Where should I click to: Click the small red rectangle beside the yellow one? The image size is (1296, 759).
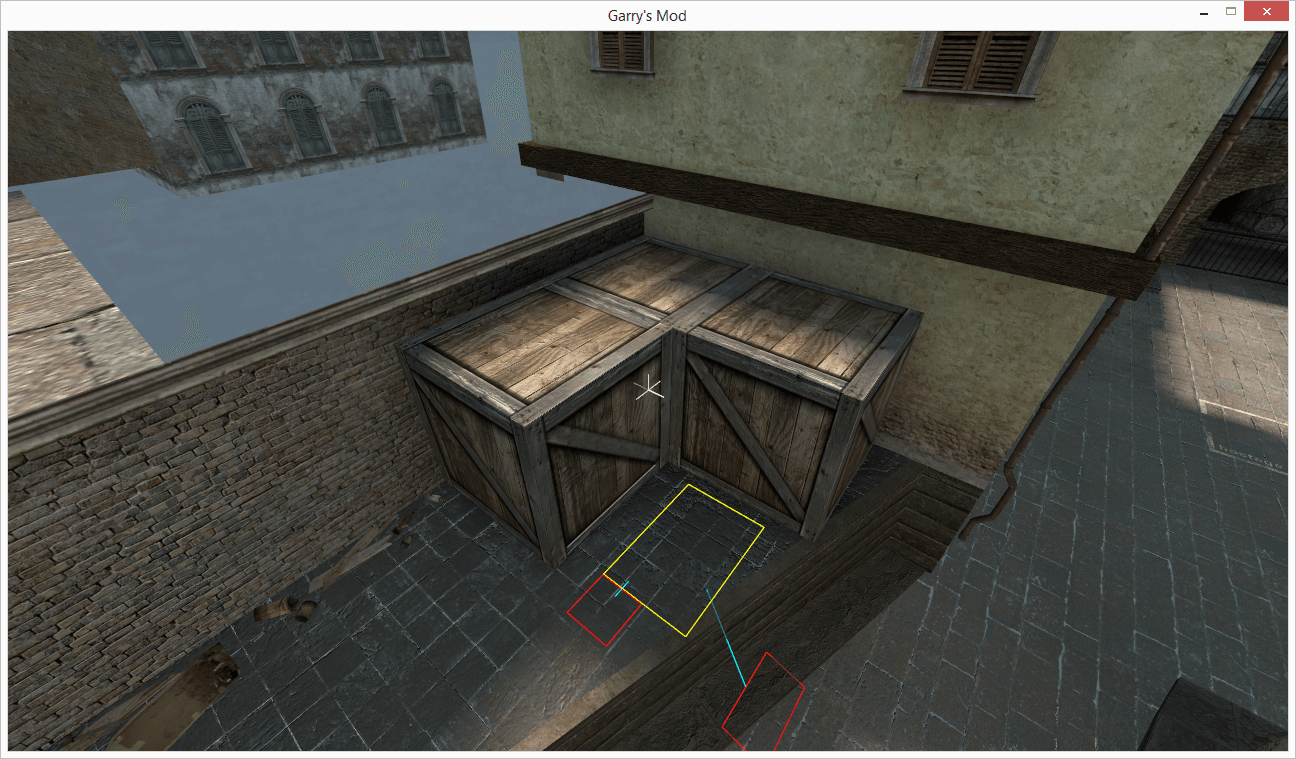[605, 609]
